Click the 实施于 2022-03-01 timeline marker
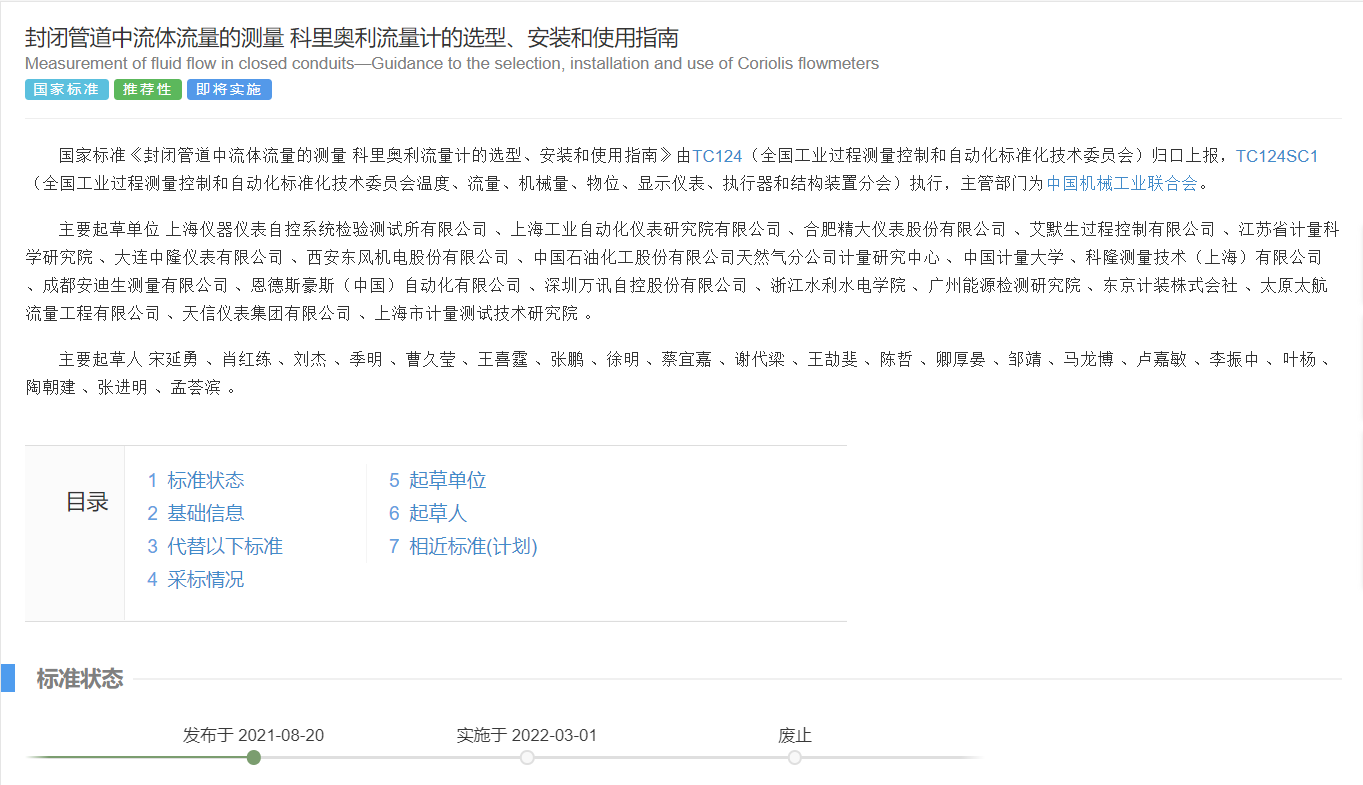The image size is (1363, 785). pyautogui.click(x=527, y=758)
